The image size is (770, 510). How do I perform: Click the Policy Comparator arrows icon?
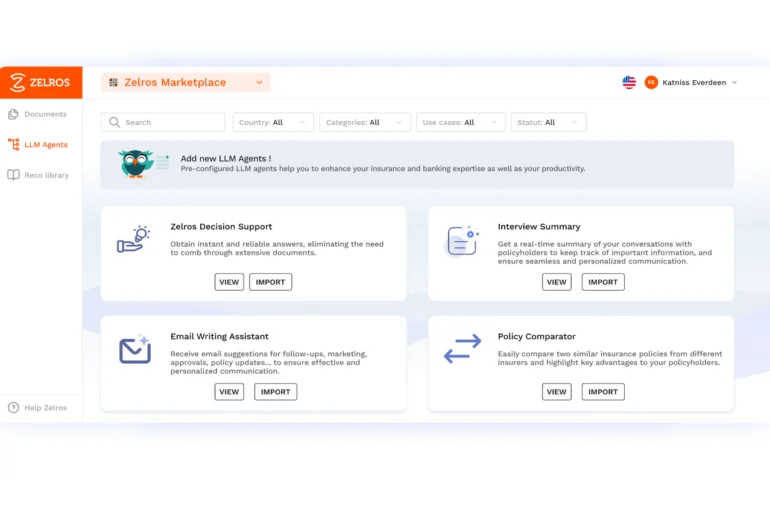pos(462,349)
